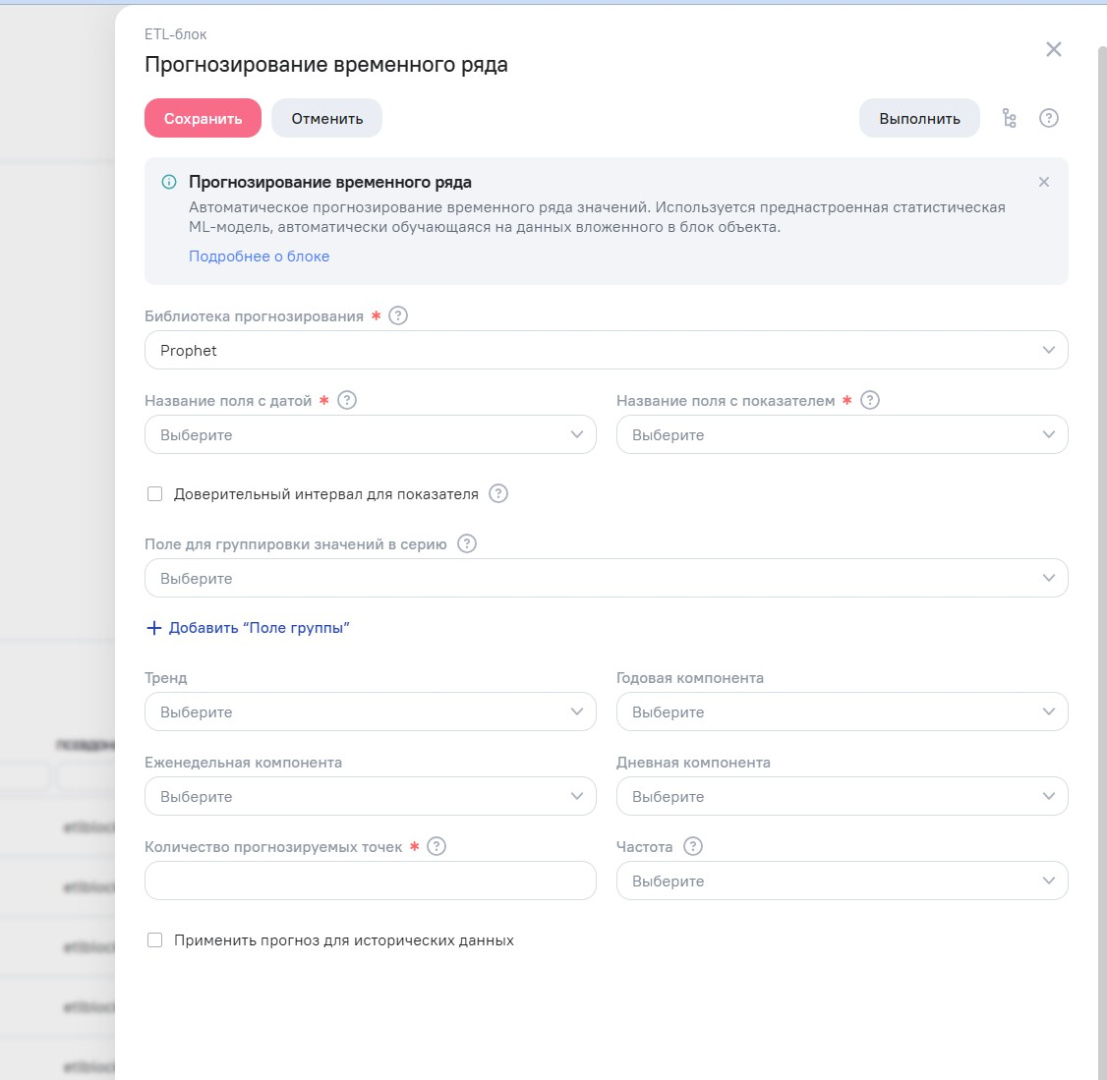Expand the Тренд dropdown
Screen dimensions: 1107x1080
[x=370, y=713]
